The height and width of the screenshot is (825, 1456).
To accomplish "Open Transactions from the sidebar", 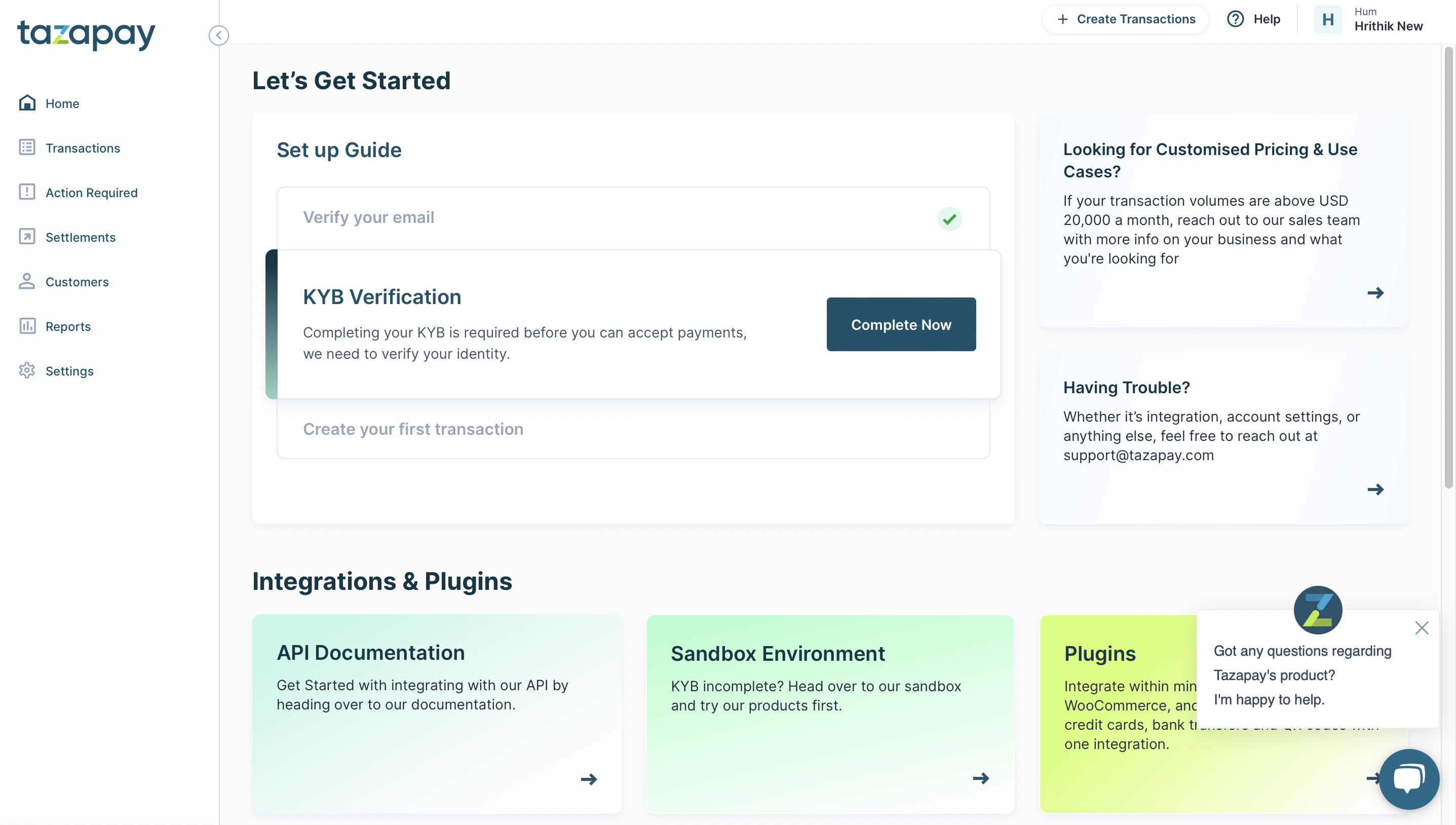I will click(82, 148).
